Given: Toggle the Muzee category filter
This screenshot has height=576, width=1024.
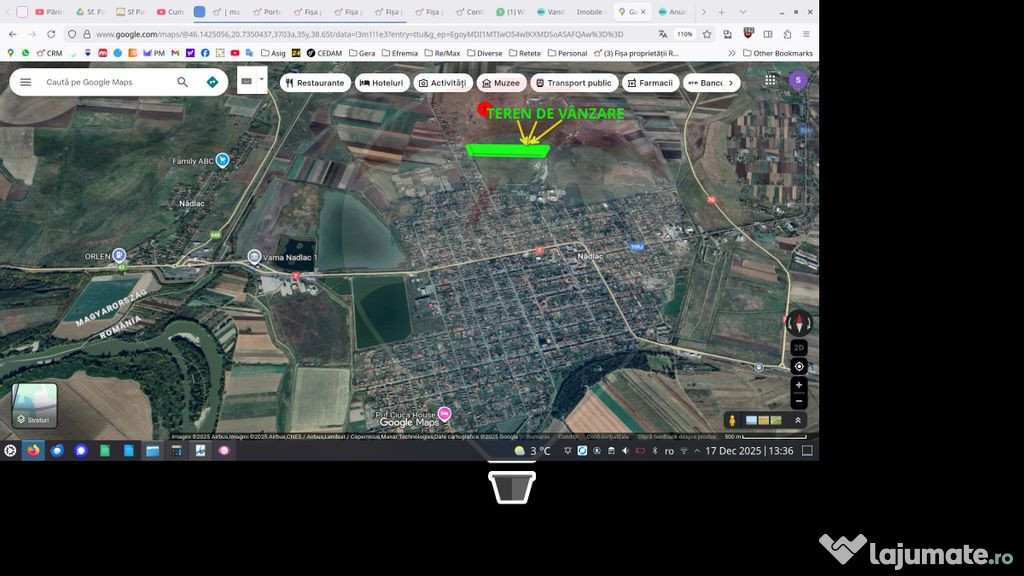Looking at the screenshot, I should [501, 83].
